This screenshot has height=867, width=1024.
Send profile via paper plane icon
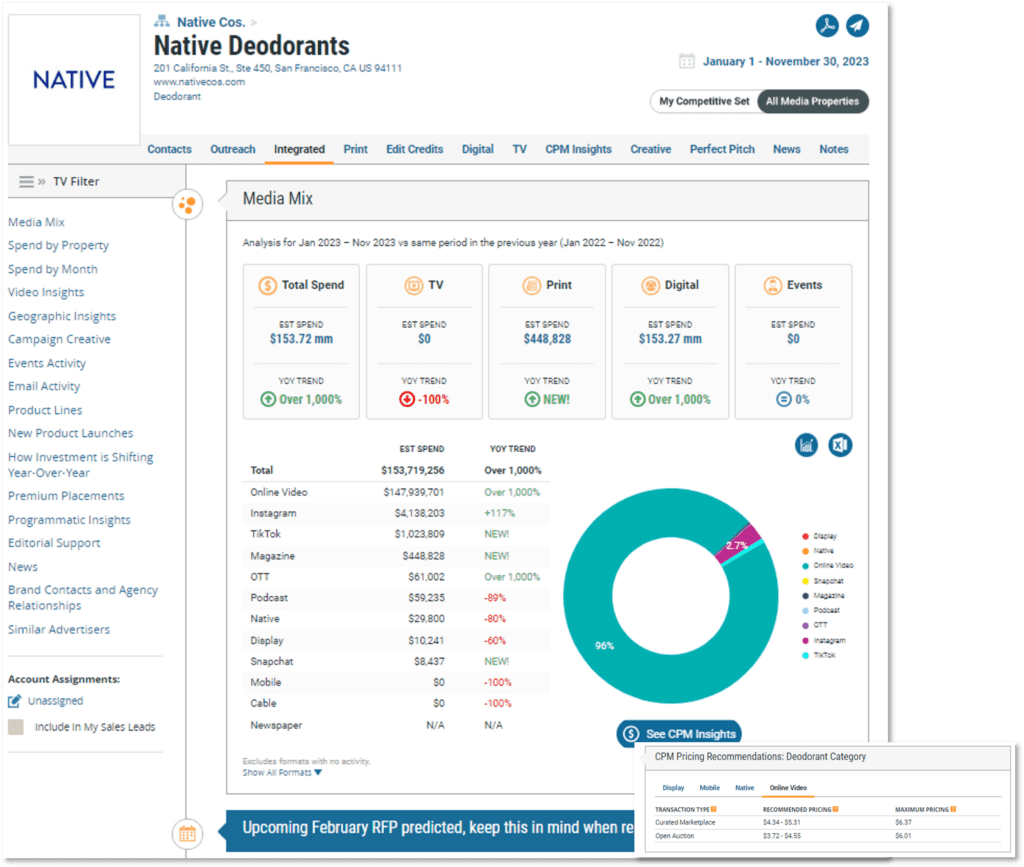coord(857,25)
